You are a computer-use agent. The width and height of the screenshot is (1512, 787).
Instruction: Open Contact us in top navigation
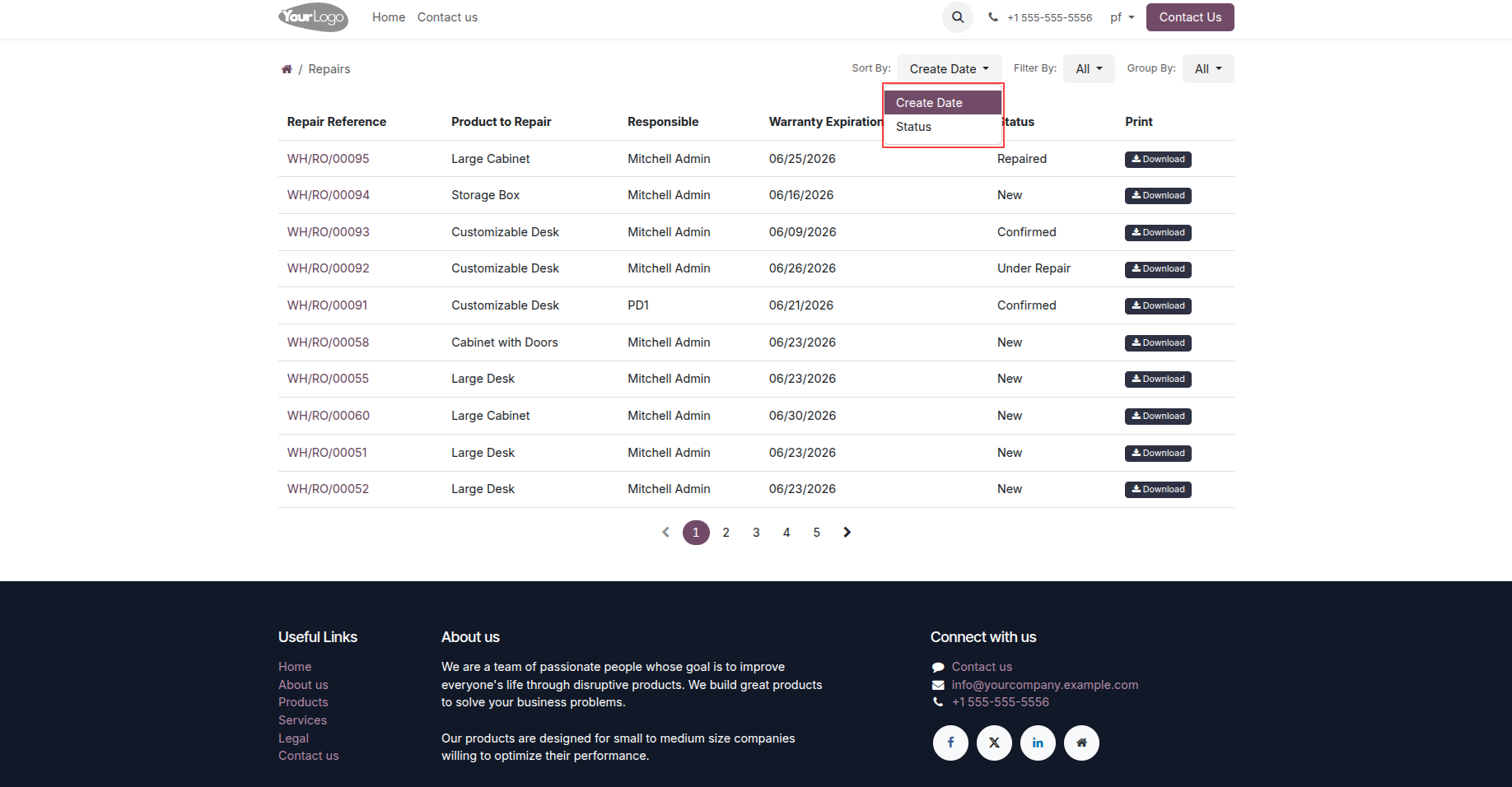[x=447, y=17]
